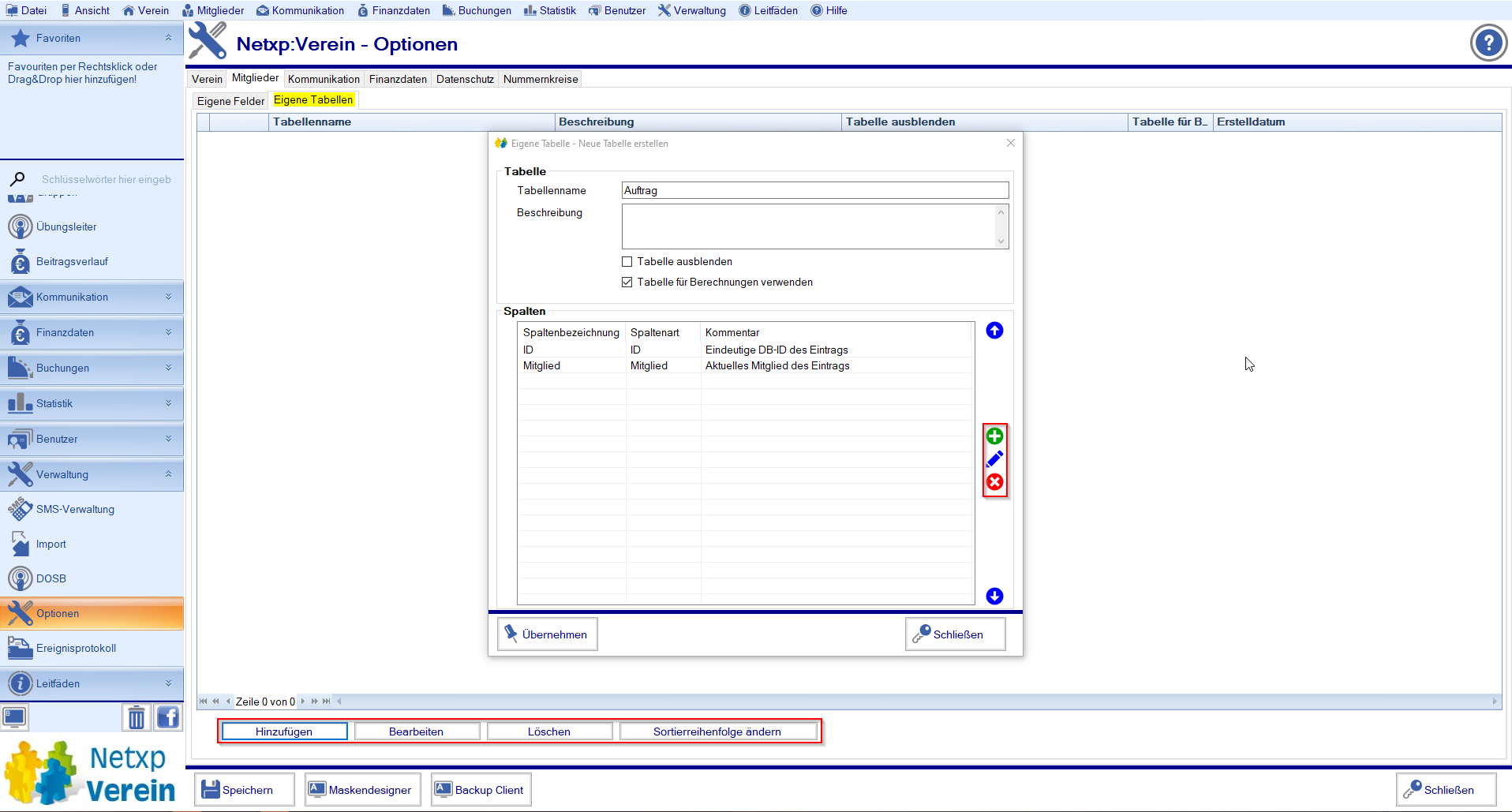Click the red delete column icon
1512x812 pixels.
point(994,482)
